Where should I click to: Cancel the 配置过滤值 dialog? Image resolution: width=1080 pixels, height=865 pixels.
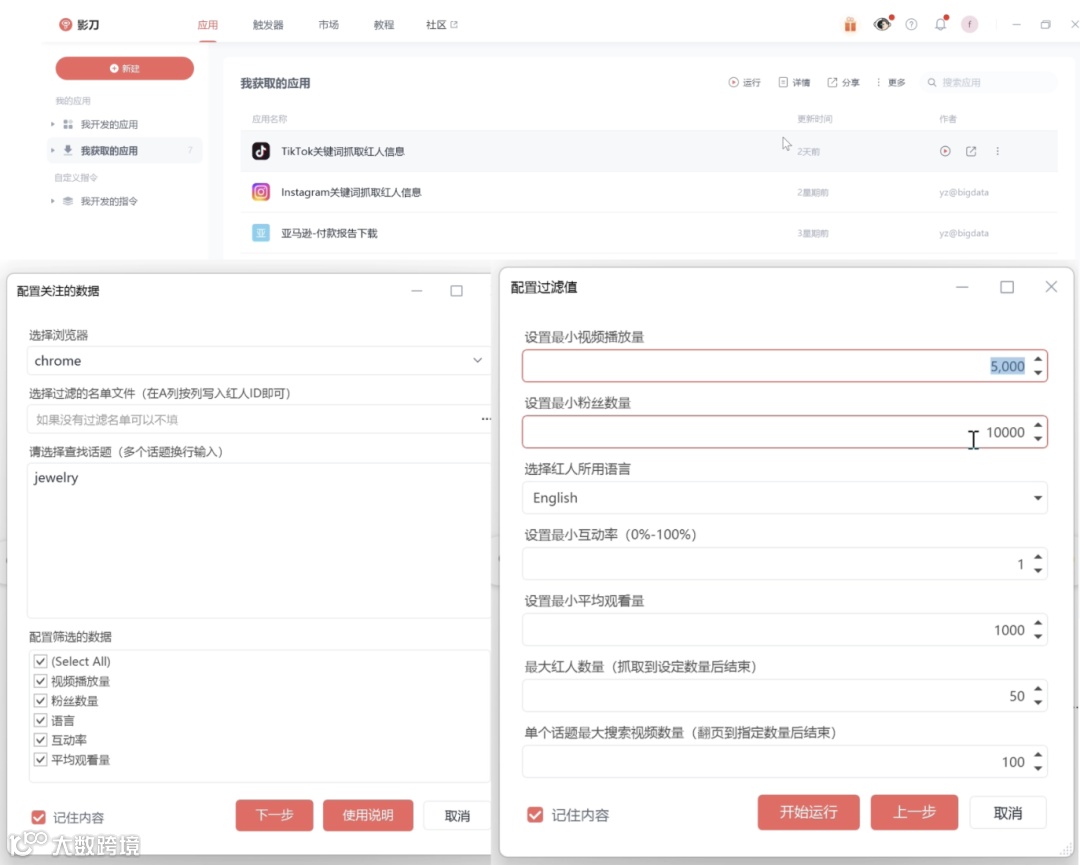(1008, 813)
